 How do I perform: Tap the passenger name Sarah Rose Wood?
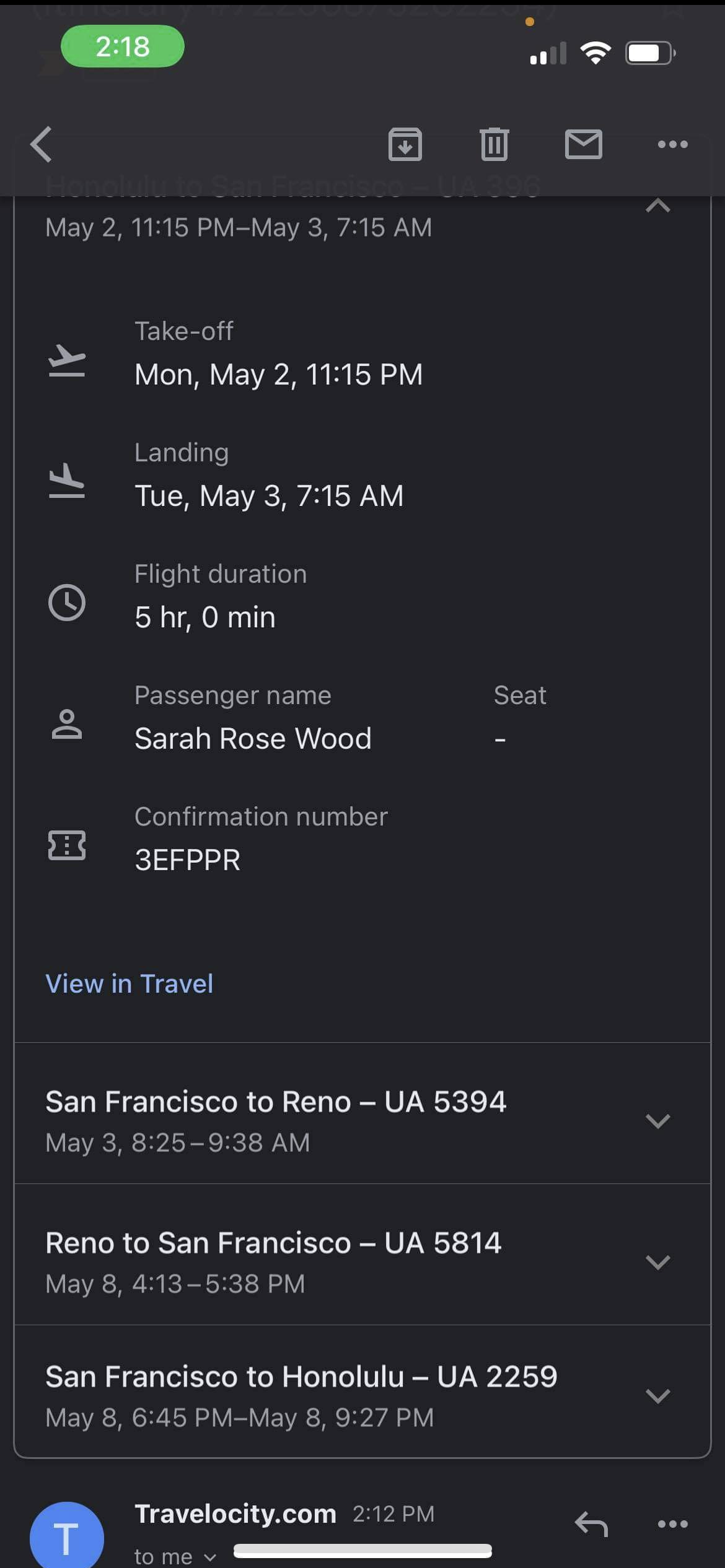[253, 739]
